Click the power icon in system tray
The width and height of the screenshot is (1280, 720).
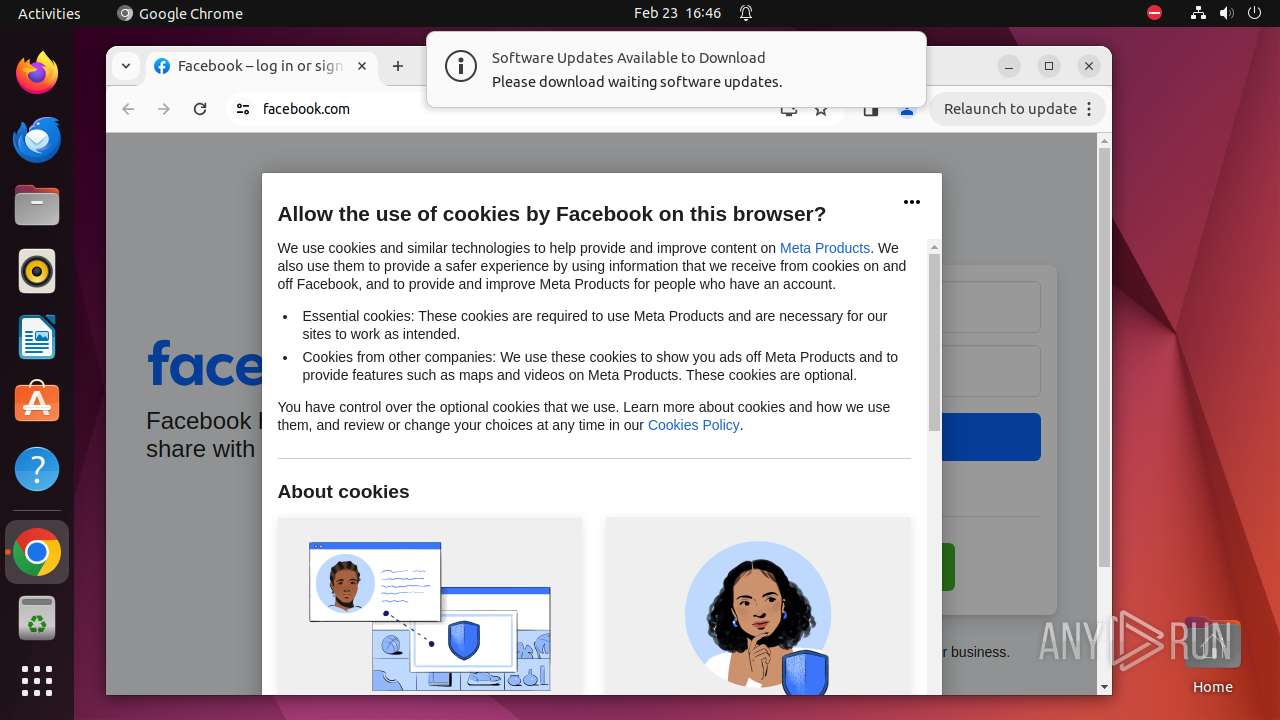point(1254,13)
